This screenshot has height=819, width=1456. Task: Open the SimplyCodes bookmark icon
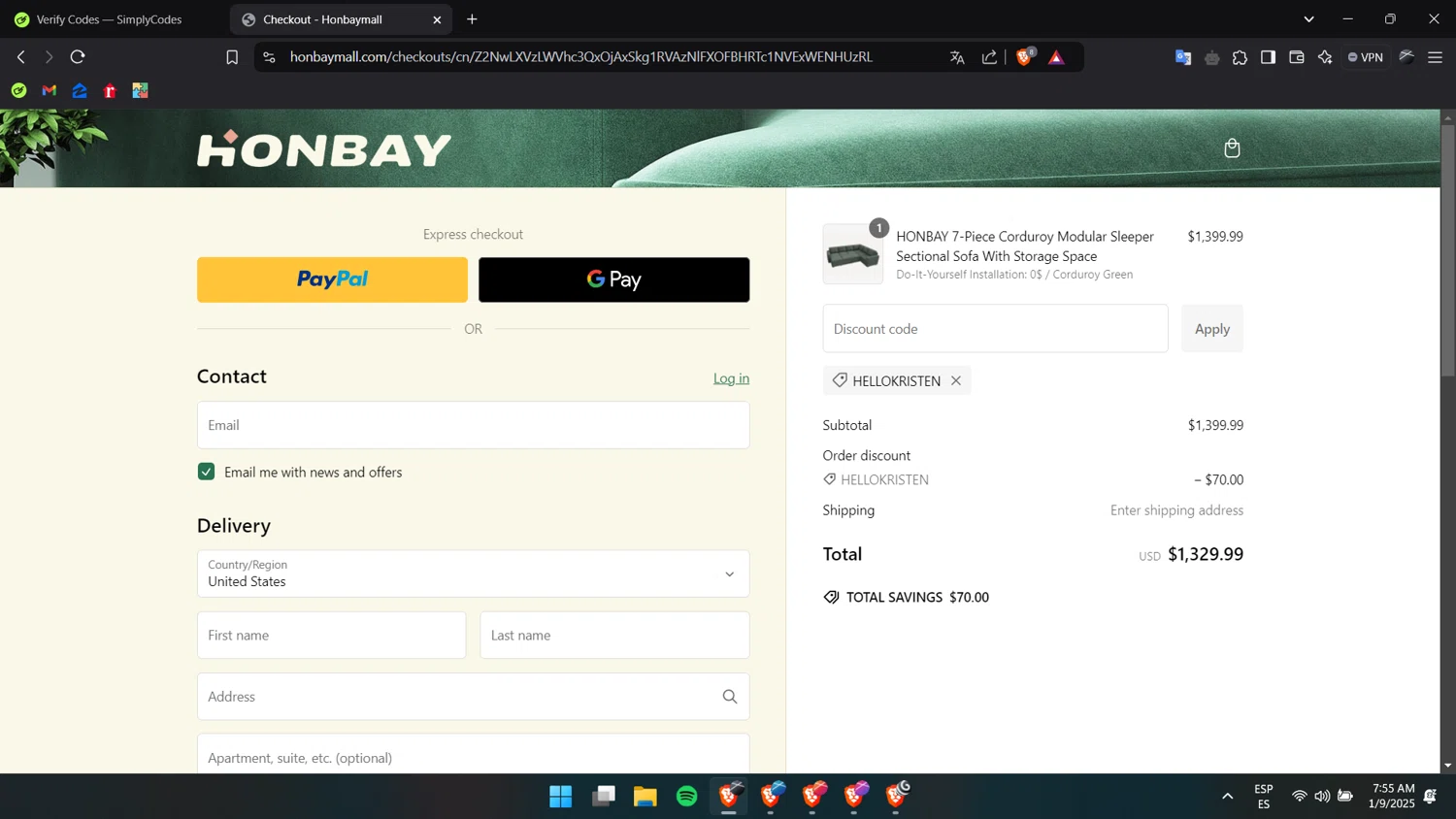pyautogui.click(x=18, y=90)
